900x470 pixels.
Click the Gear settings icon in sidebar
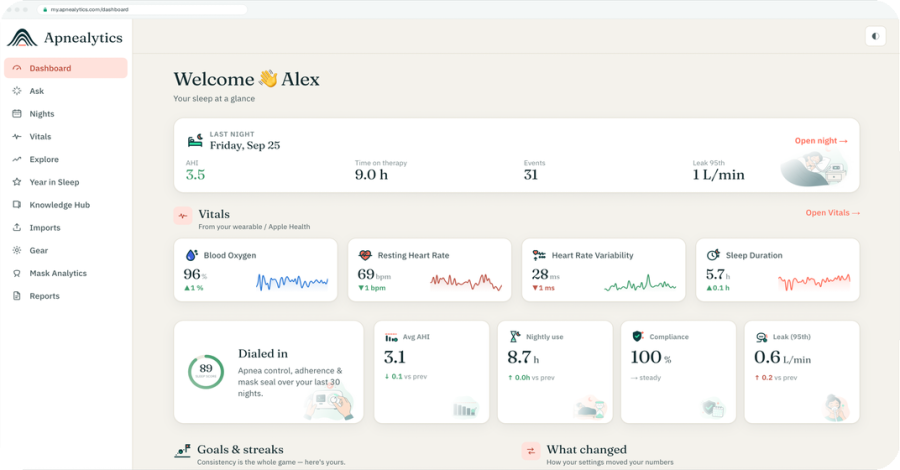click(17, 250)
